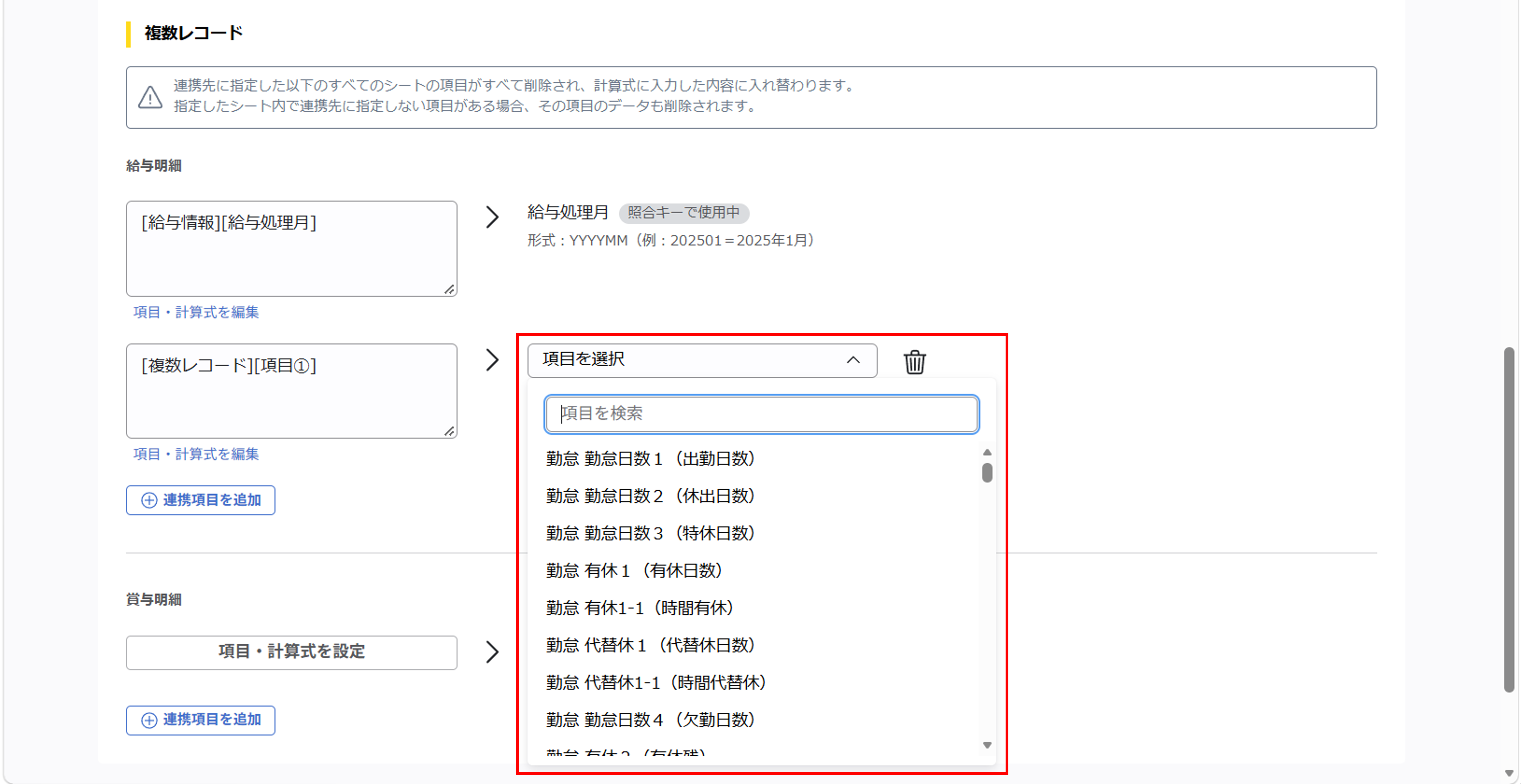Click the 給与明細 section label
Screen dimensions: 1521x784
click(x=153, y=165)
